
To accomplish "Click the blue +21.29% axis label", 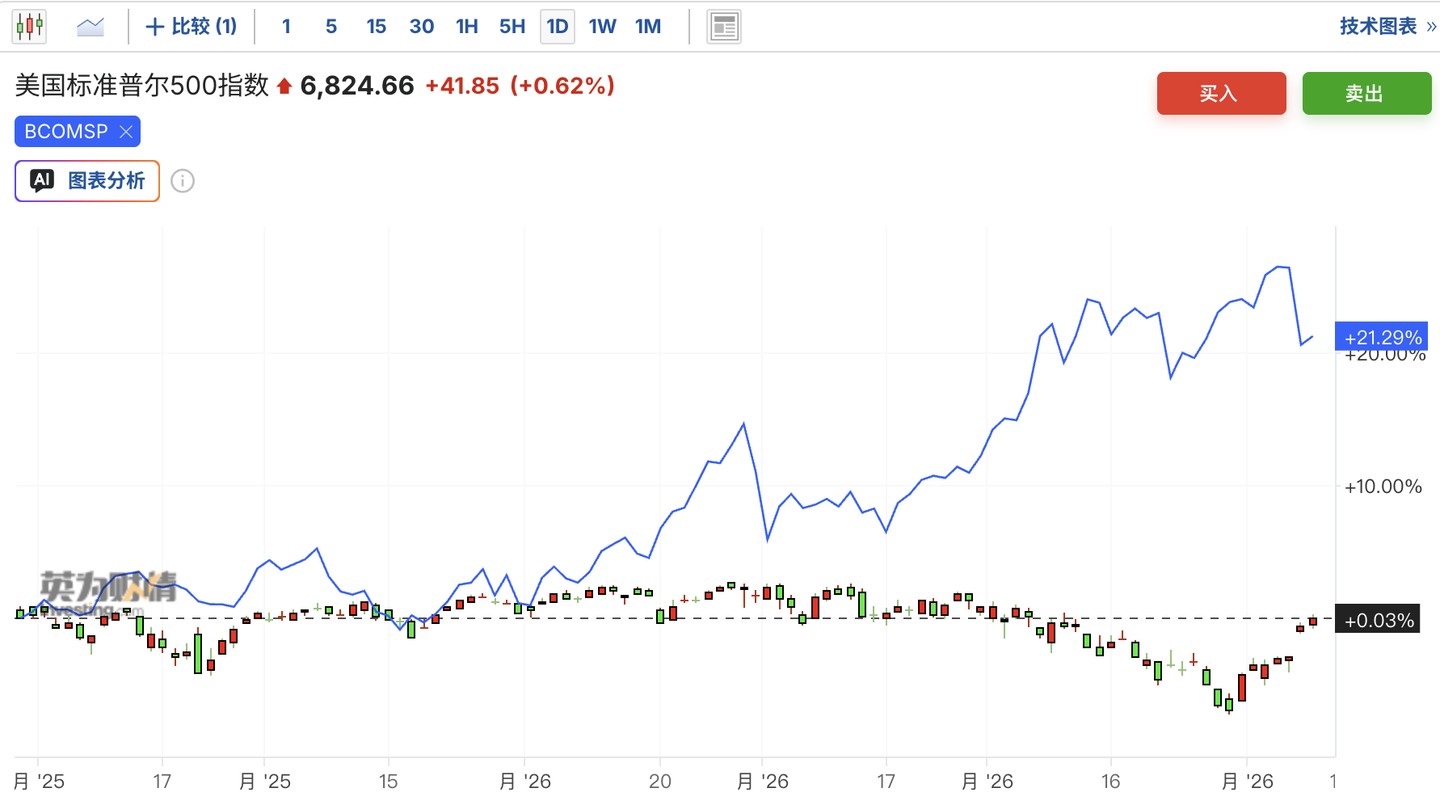I will (x=1381, y=337).
